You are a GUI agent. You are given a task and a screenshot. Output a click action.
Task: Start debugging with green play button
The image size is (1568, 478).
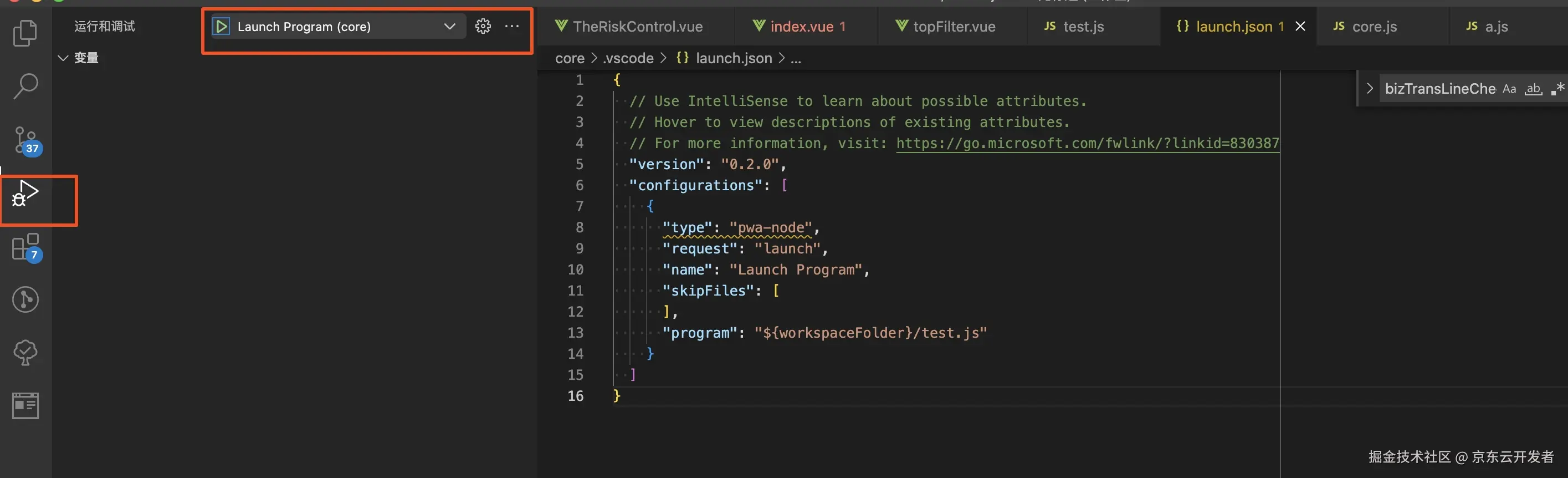(x=221, y=27)
